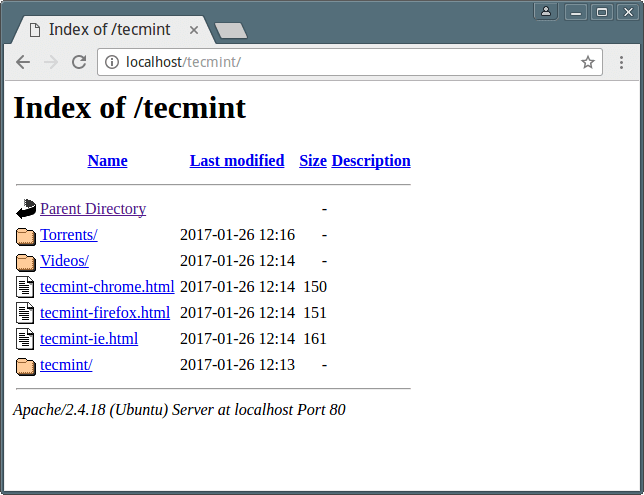Reload the page with the refresh icon
644x495 pixels.
(x=79, y=62)
